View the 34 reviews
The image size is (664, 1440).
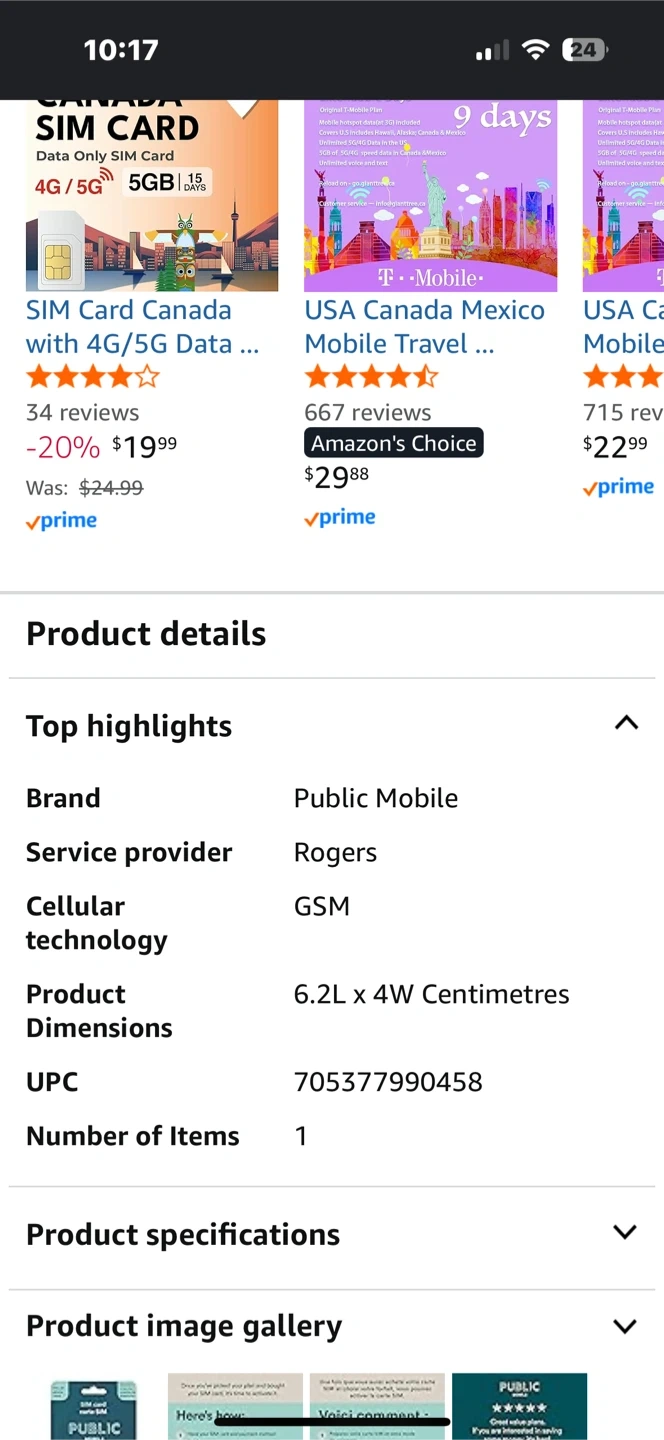point(83,412)
